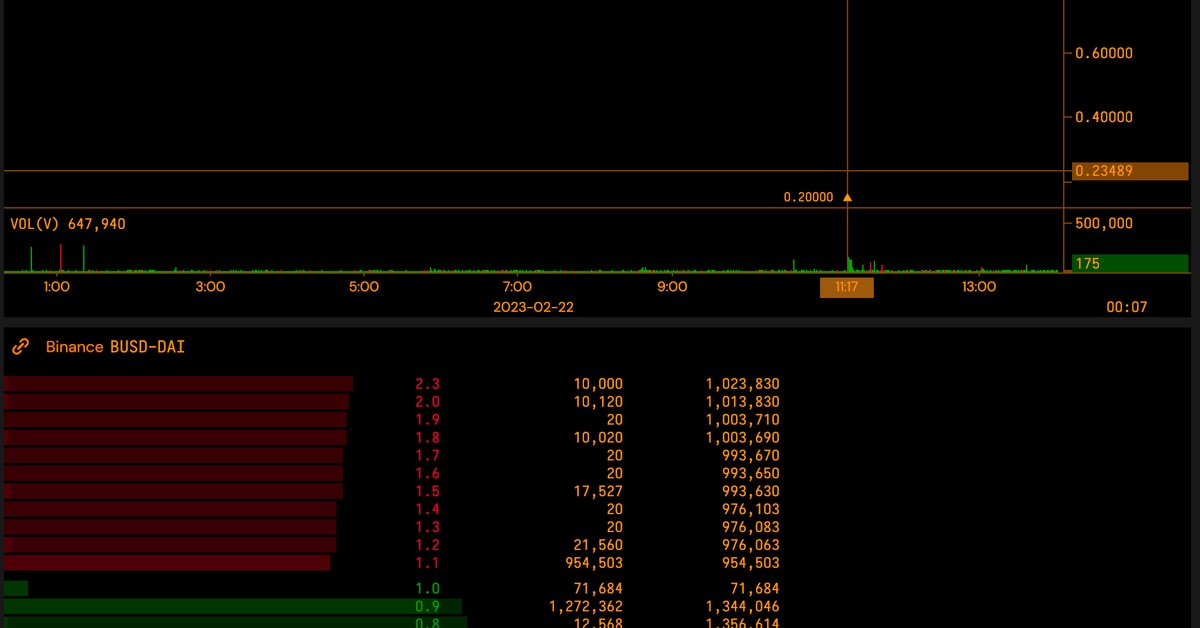The image size is (1200, 628).
Task: Click the link icon beside Binance BUSD-DAI
Action: [20, 347]
